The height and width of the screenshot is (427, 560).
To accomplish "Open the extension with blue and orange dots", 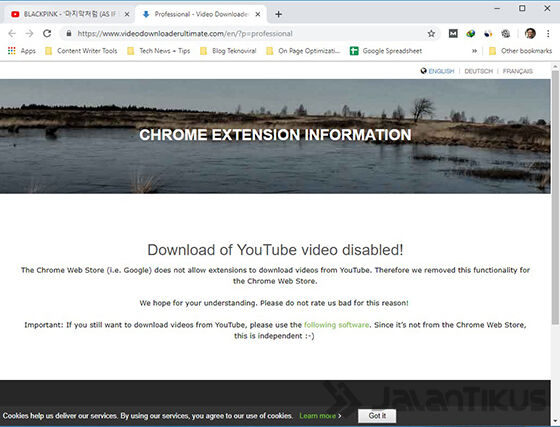I will tap(488, 34).
